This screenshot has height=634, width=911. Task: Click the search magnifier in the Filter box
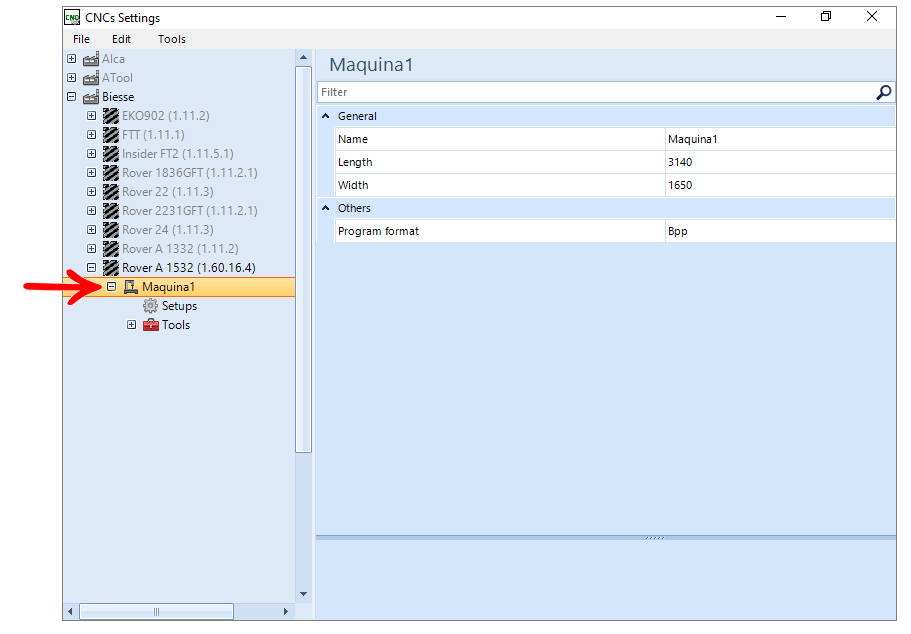point(883,92)
